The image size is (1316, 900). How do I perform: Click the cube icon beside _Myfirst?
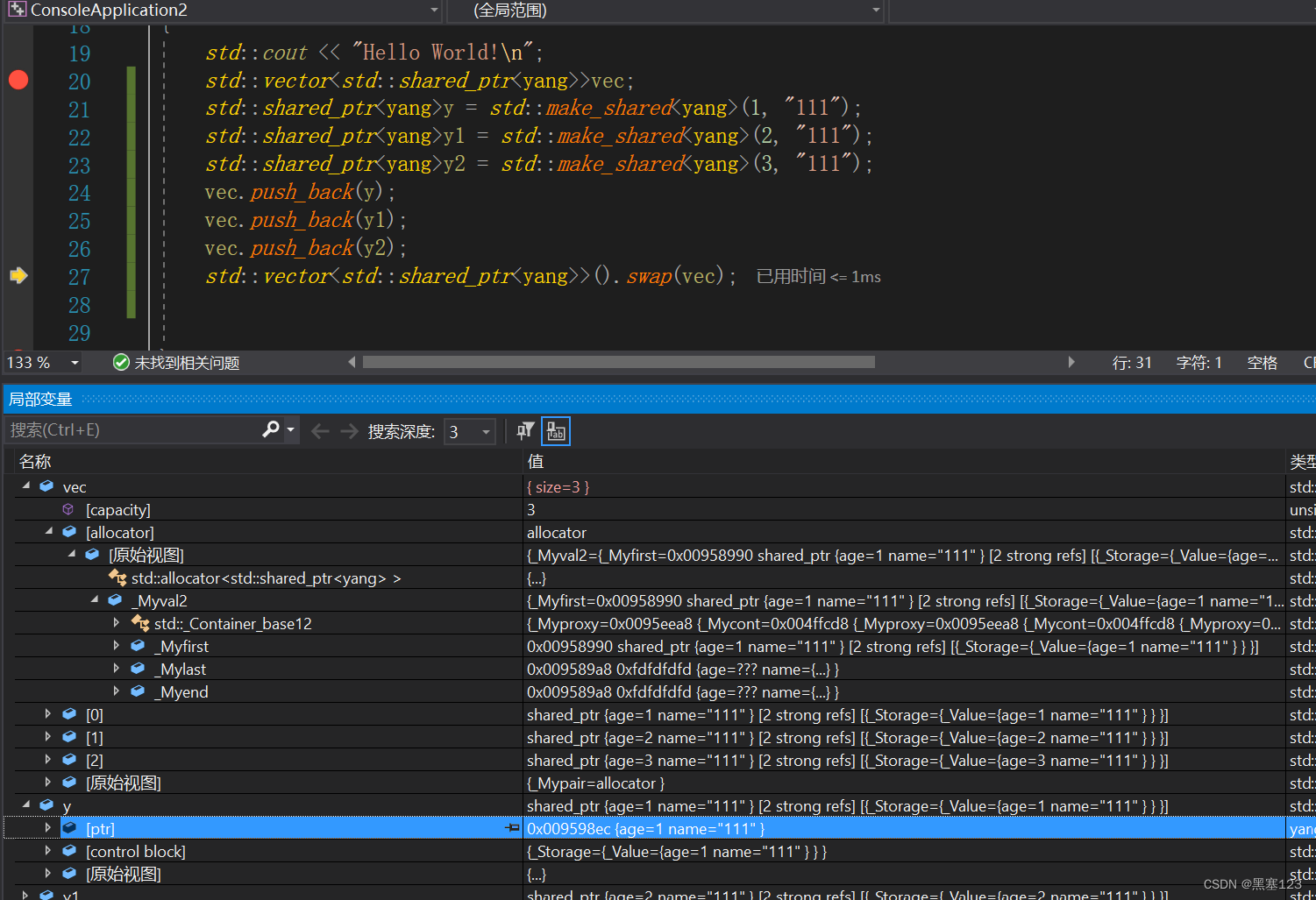138,646
